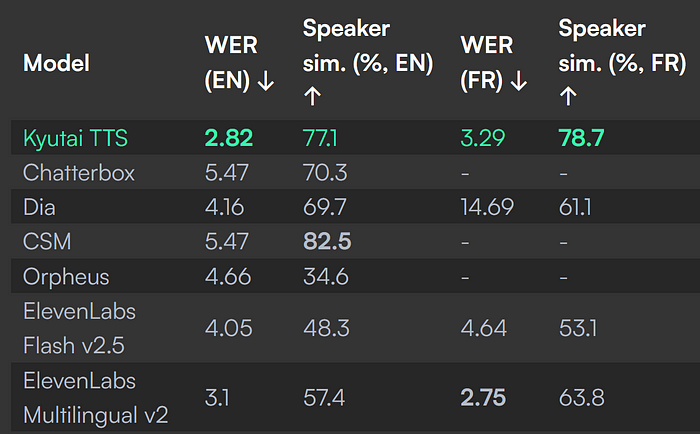Select the bold 82.5 speaker similarity value
700x434 pixels.
pyautogui.click(x=327, y=242)
